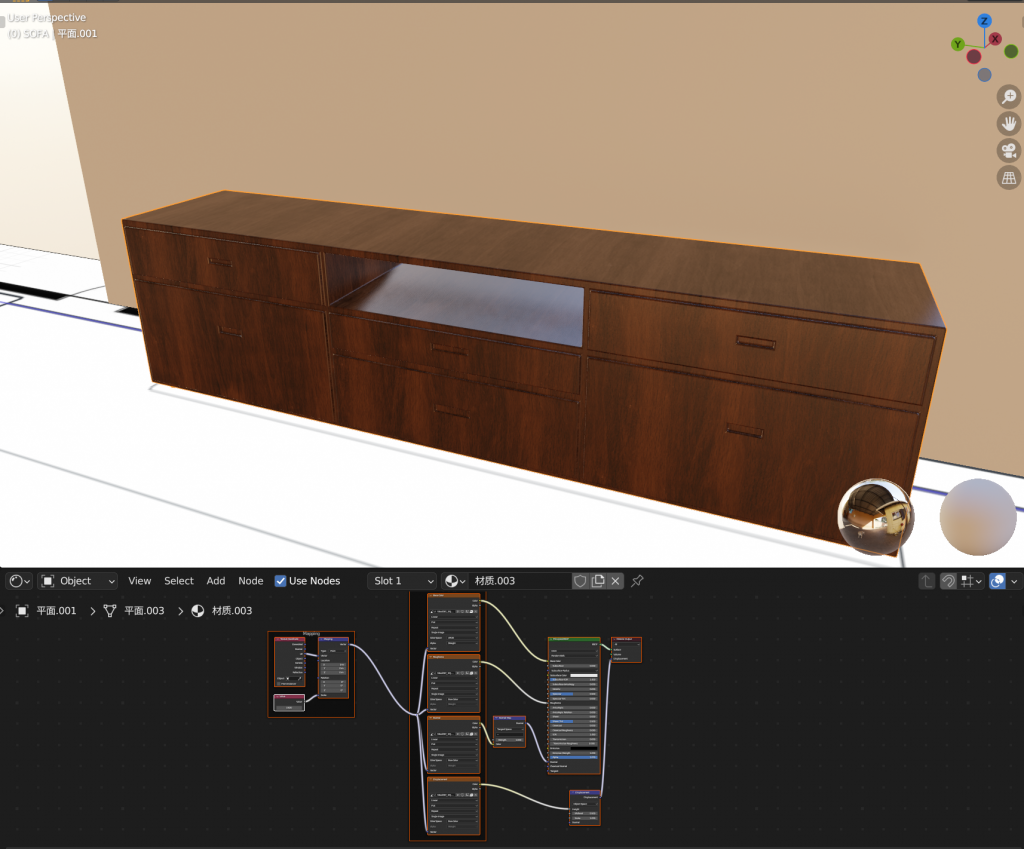Unlink material 材质.003 with X button
The width and height of the screenshot is (1024, 849).
point(616,581)
